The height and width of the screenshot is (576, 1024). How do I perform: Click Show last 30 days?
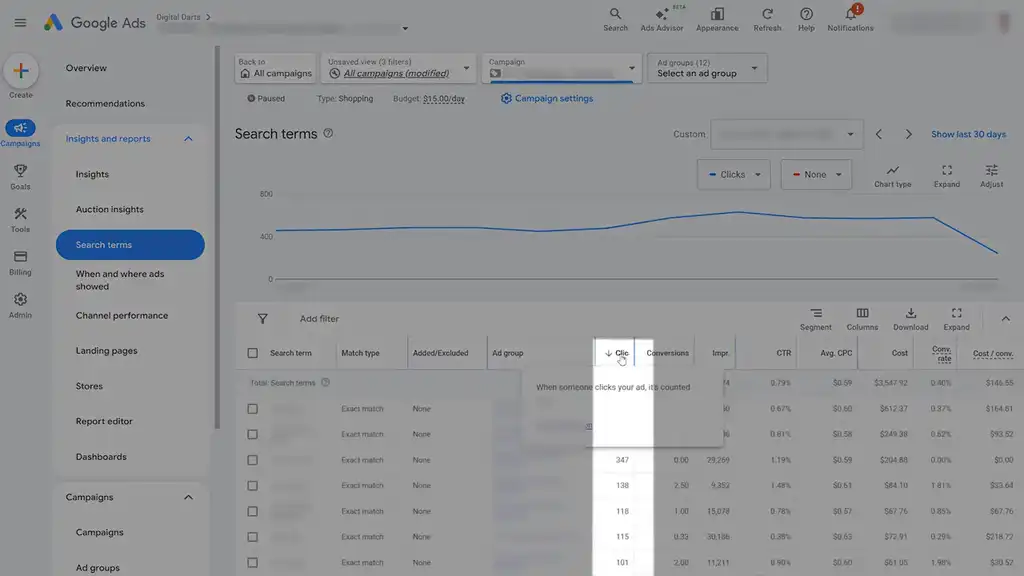coord(968,134)
